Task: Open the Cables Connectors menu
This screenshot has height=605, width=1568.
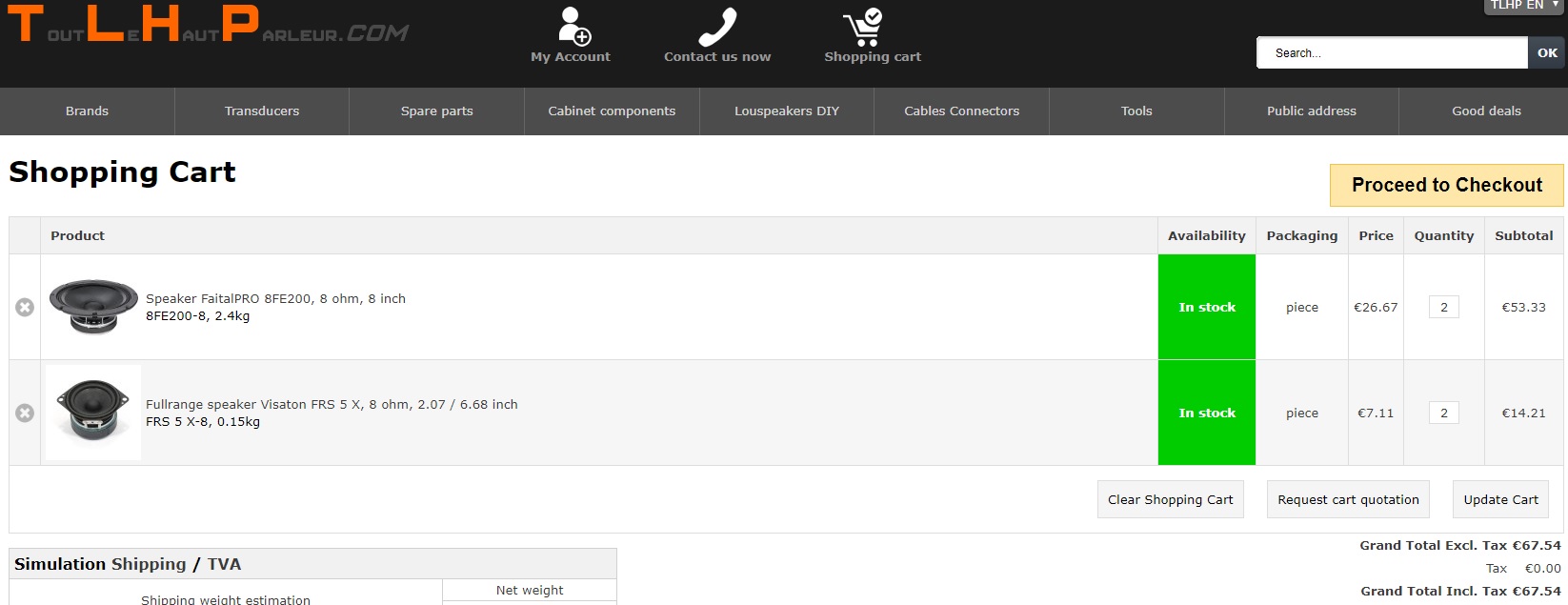Action: point(961,111)
